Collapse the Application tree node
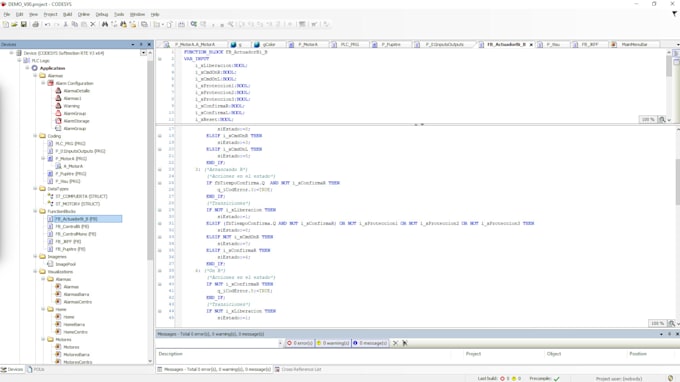The width and height of the screenshot is (680, 382). 27,68
